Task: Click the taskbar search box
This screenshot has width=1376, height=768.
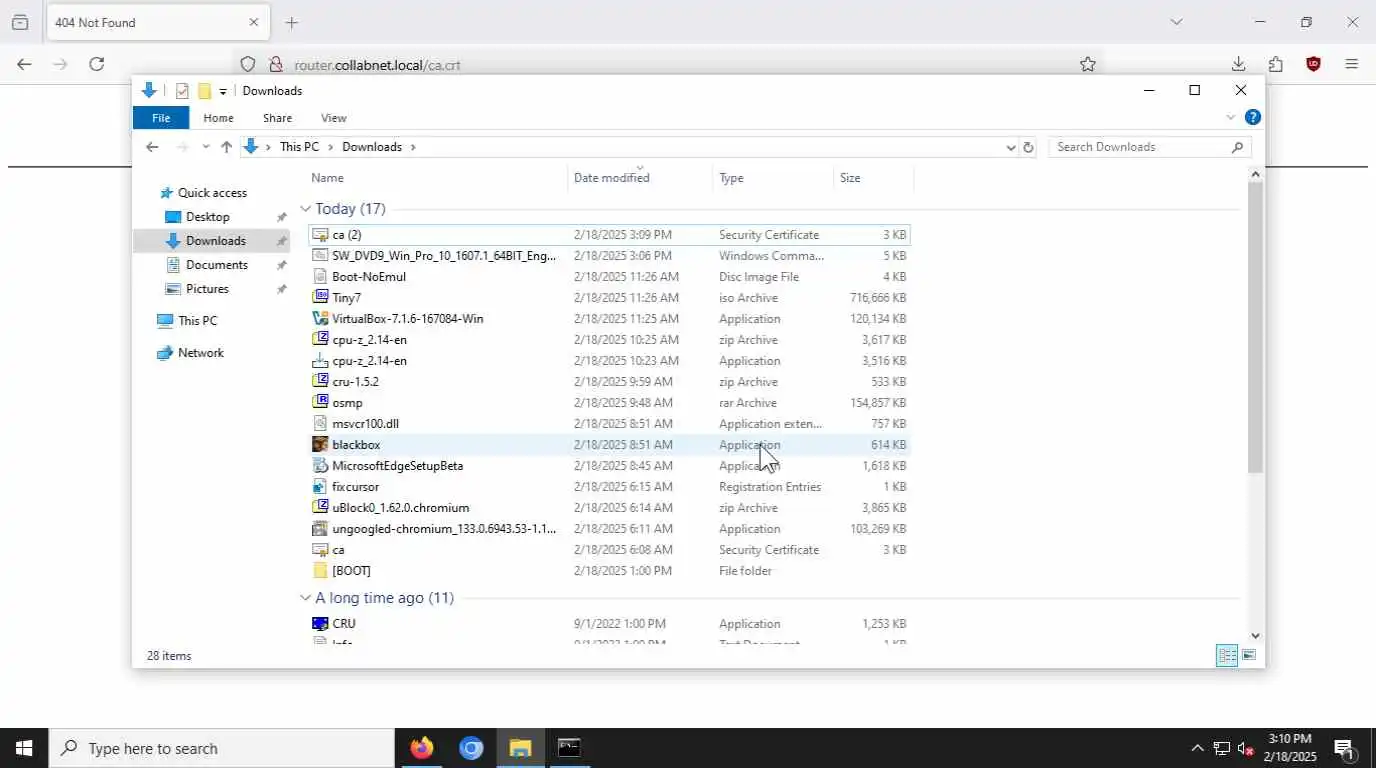Action: tap(222, 748)
